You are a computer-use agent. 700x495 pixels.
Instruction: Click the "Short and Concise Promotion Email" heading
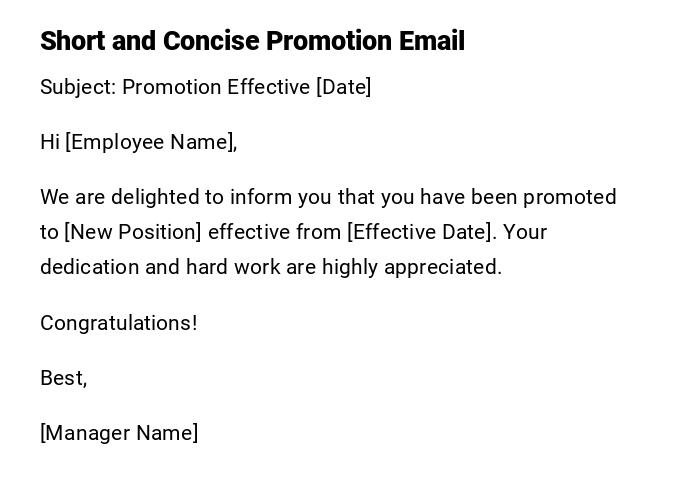252,41
